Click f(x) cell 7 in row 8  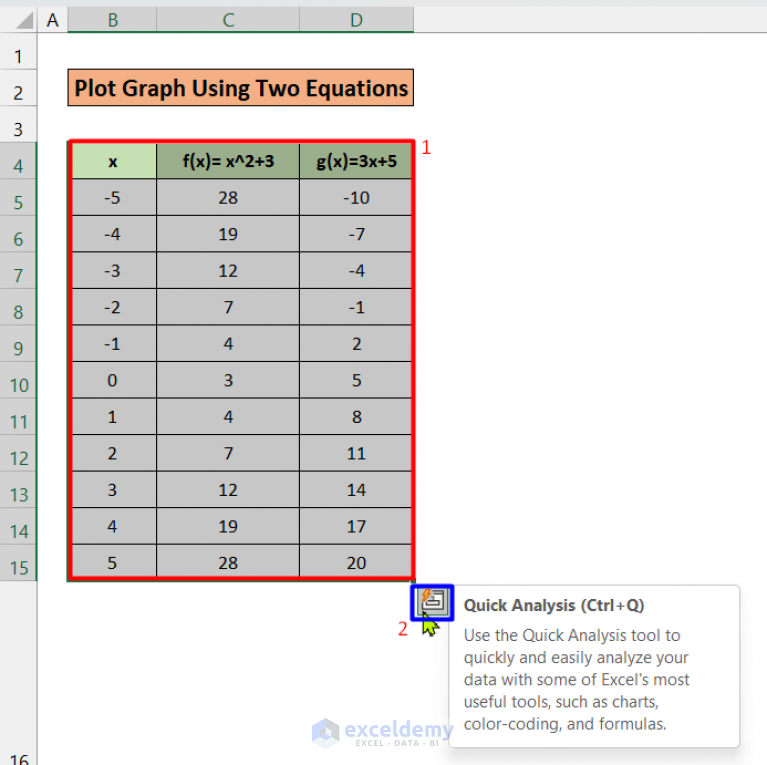coord(228,307)
